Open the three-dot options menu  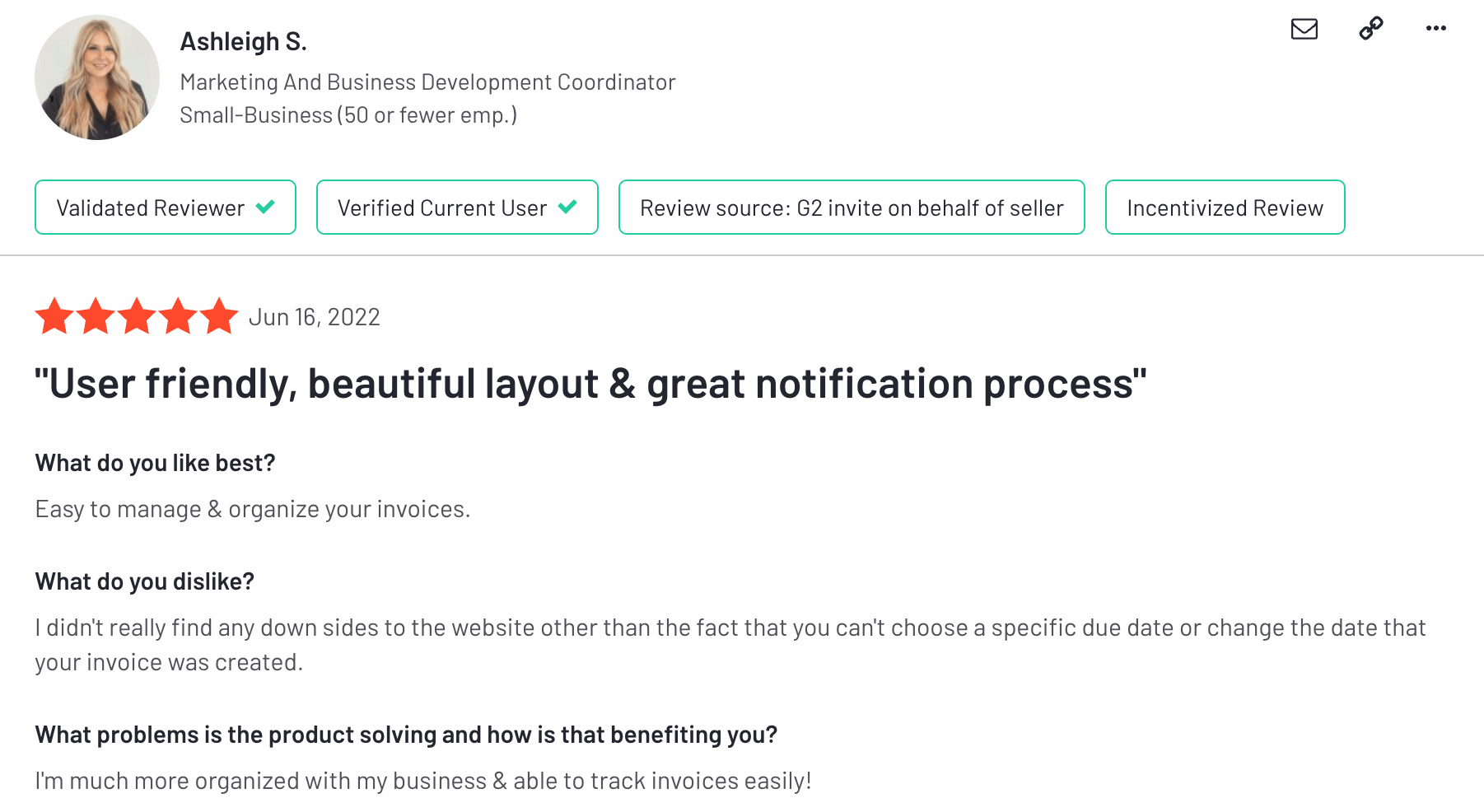coord(1436,29)
